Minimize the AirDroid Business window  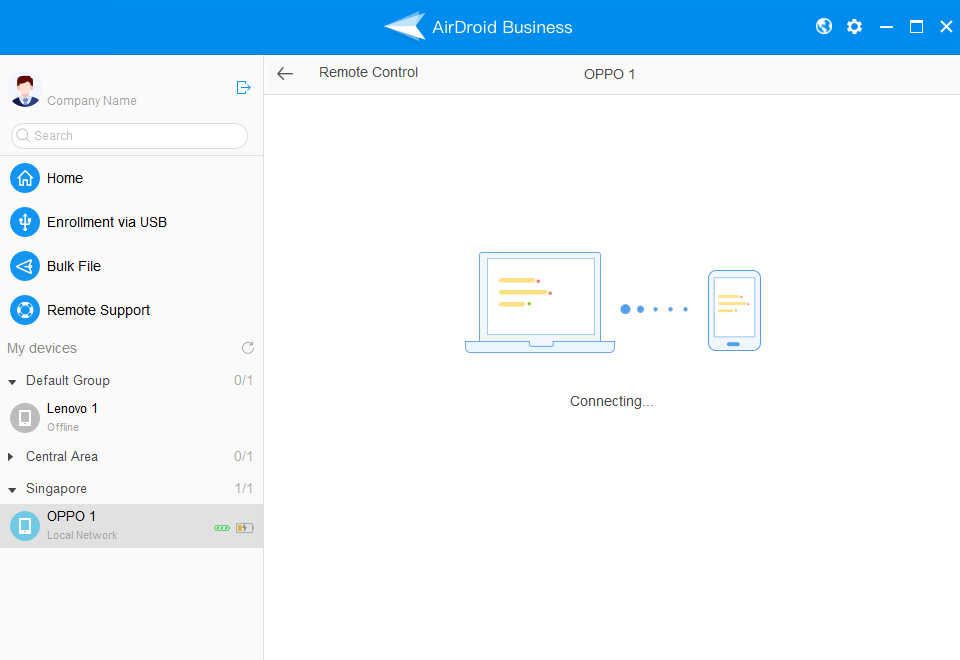click(886, 27)
